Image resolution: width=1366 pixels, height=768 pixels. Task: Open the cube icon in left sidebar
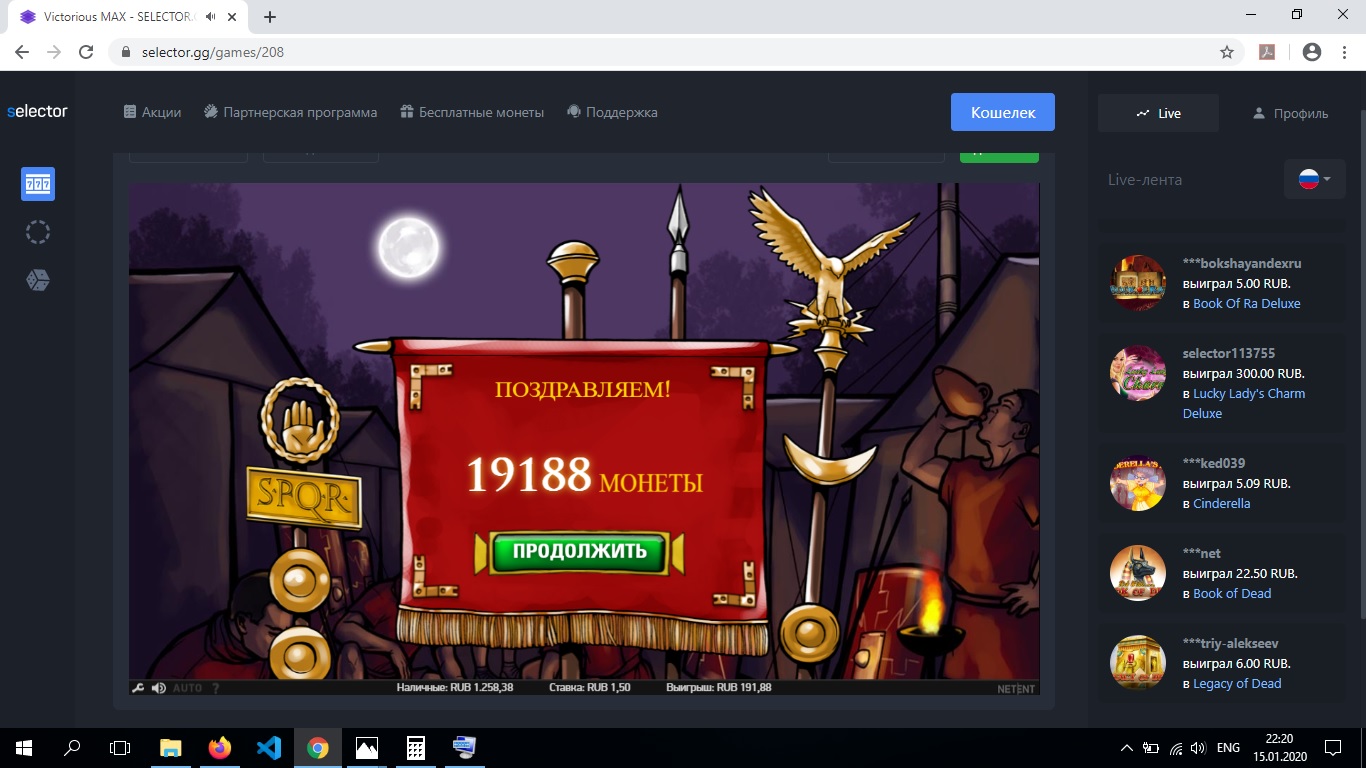pos(38,280)
